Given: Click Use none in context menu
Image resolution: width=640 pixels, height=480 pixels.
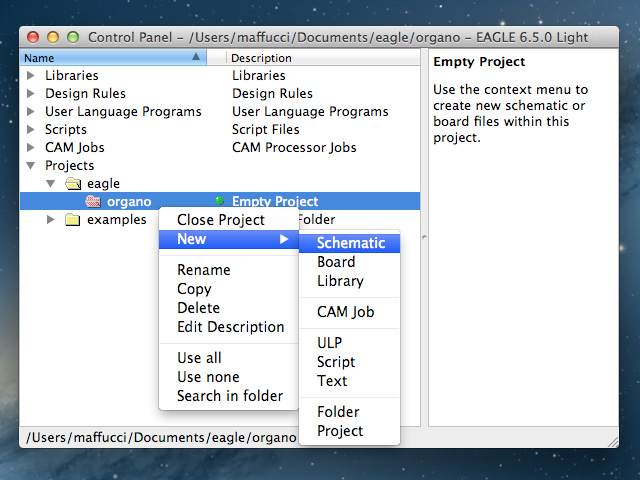Looking at the screenshot, I should click(208, 377).
